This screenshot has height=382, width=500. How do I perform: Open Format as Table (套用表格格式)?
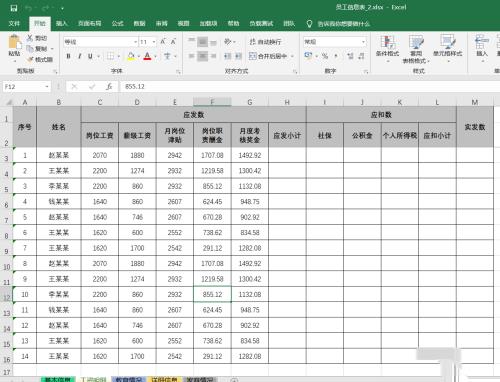416,49
